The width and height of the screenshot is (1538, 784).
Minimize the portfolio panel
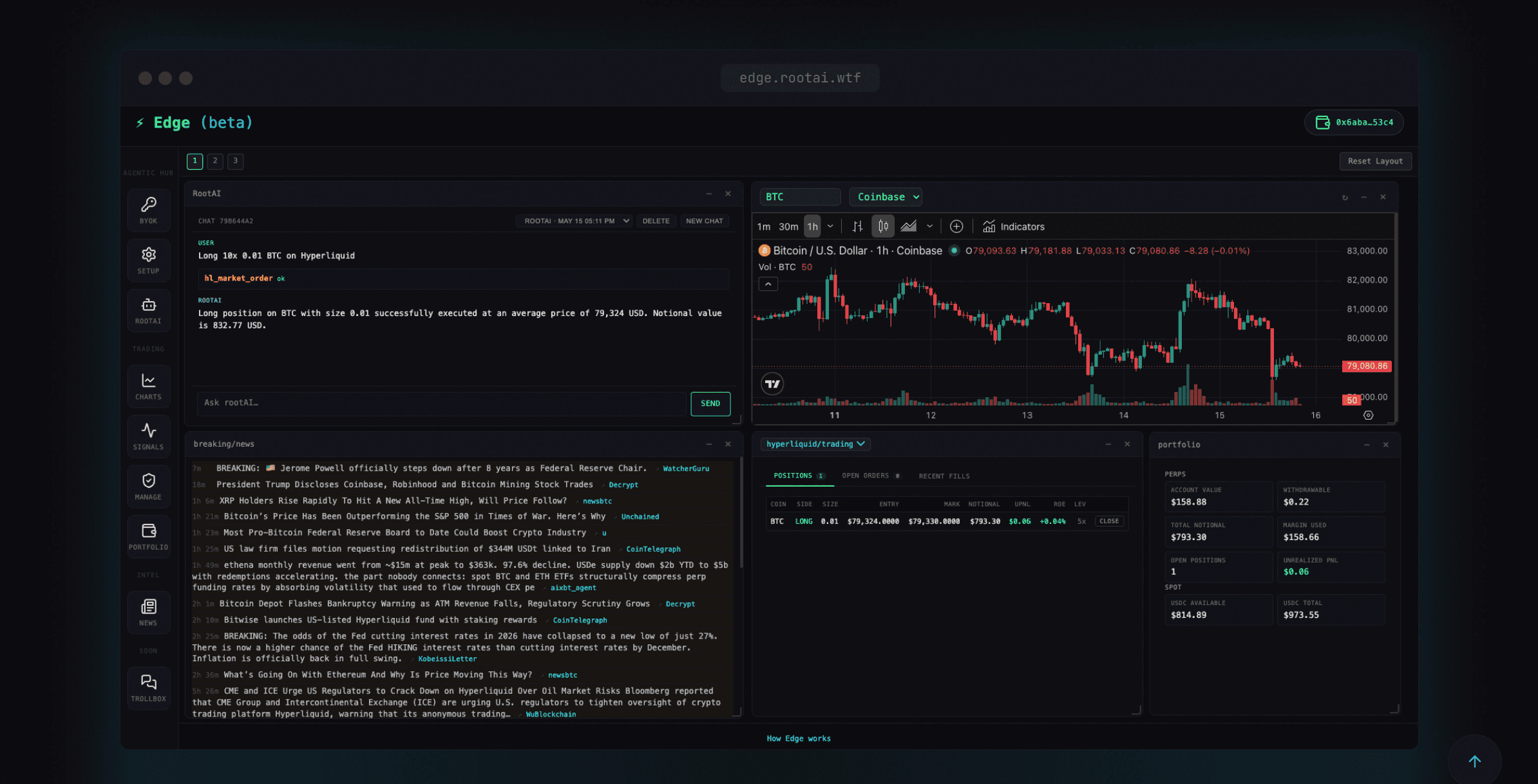pyautogui.click(x=1367, y=445)
